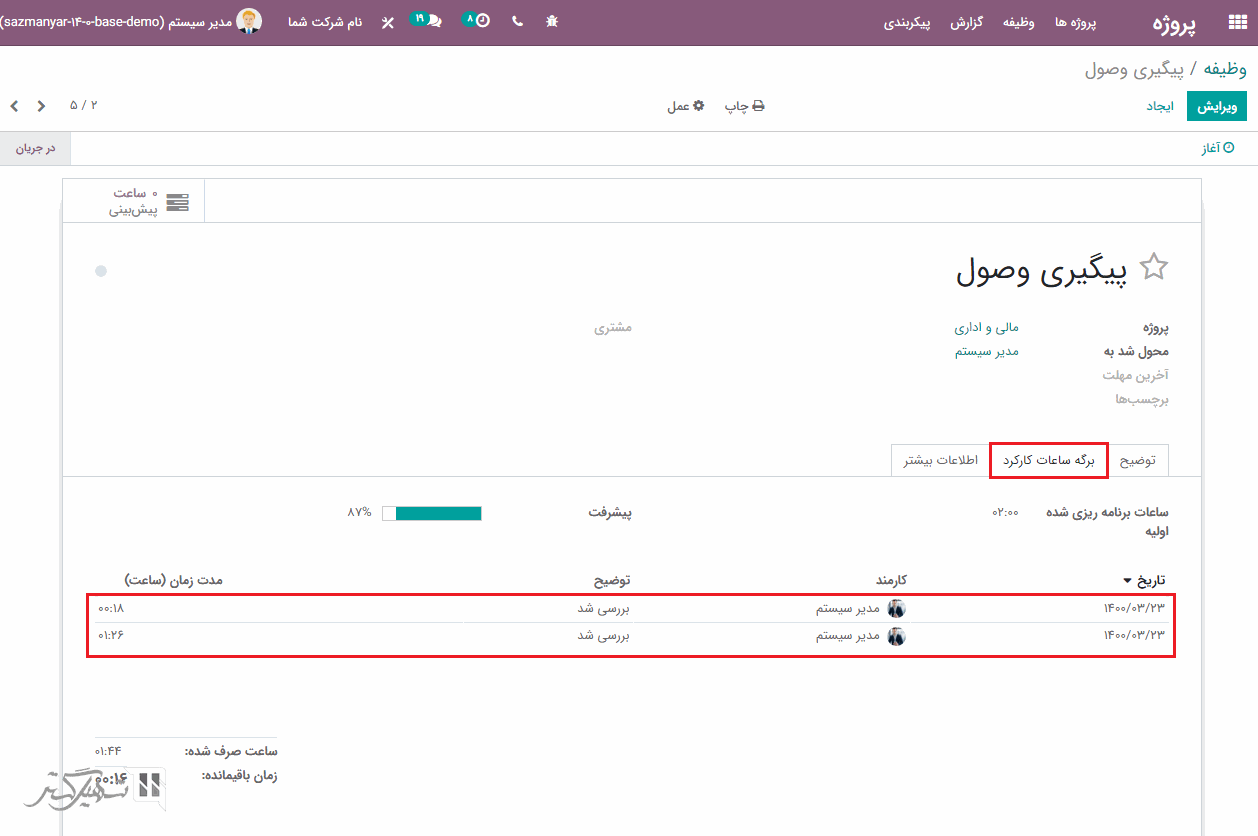Click the bug debug icon
This screenshot has width=1258, height=836.
point(552,21)
